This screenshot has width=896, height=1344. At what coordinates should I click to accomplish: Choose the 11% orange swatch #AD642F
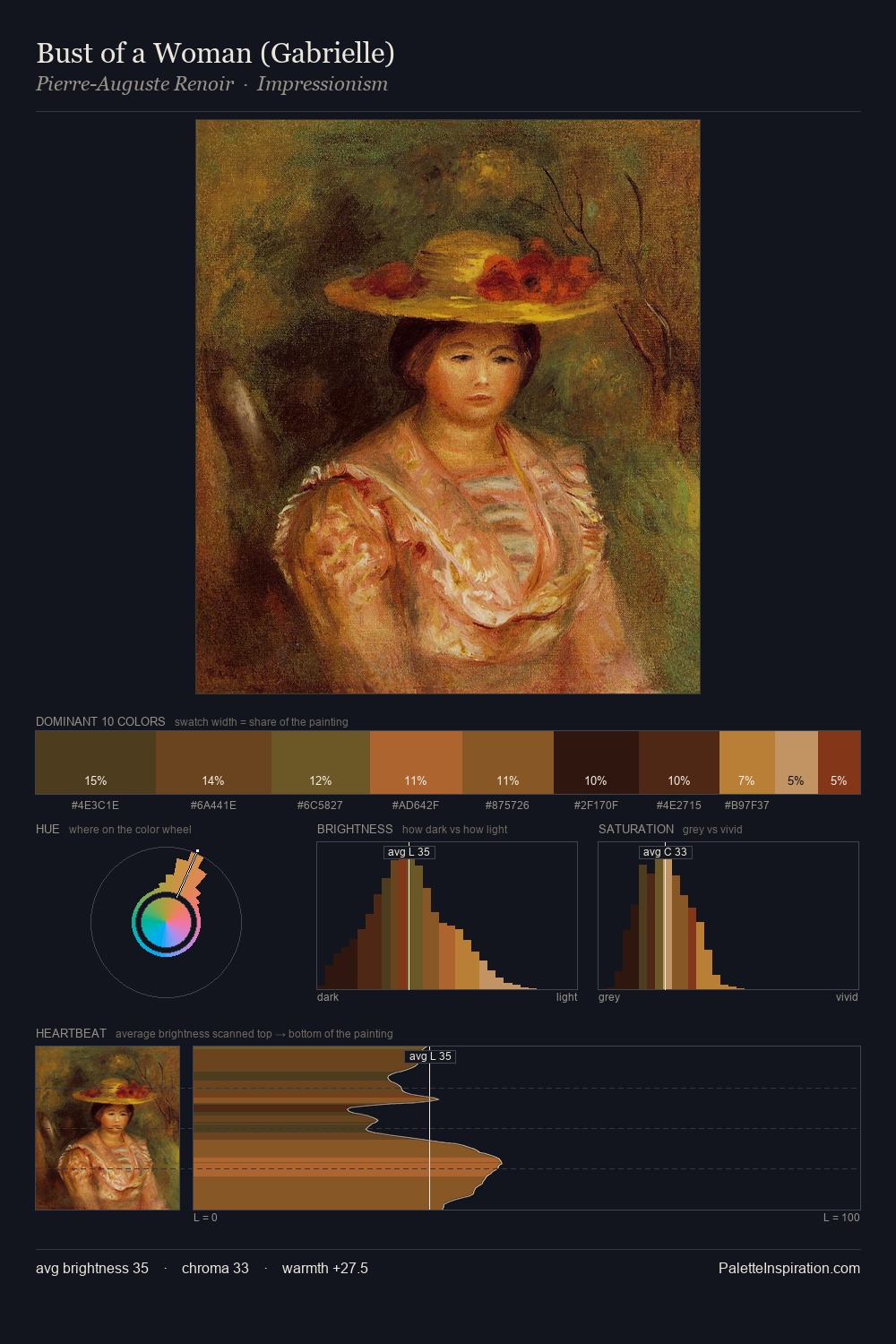(x=416, y=762)
